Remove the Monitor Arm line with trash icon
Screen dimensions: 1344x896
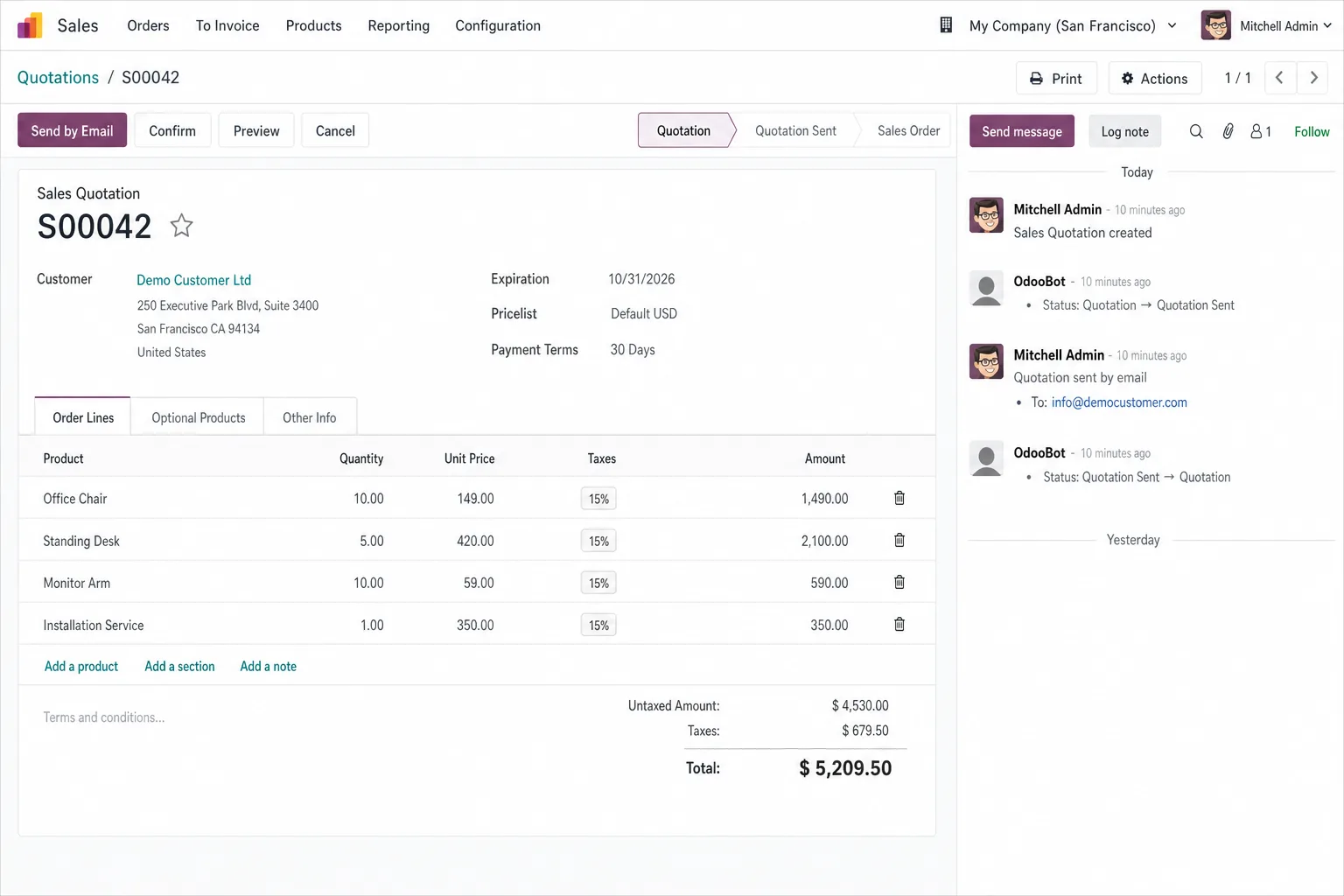[899, 582]
